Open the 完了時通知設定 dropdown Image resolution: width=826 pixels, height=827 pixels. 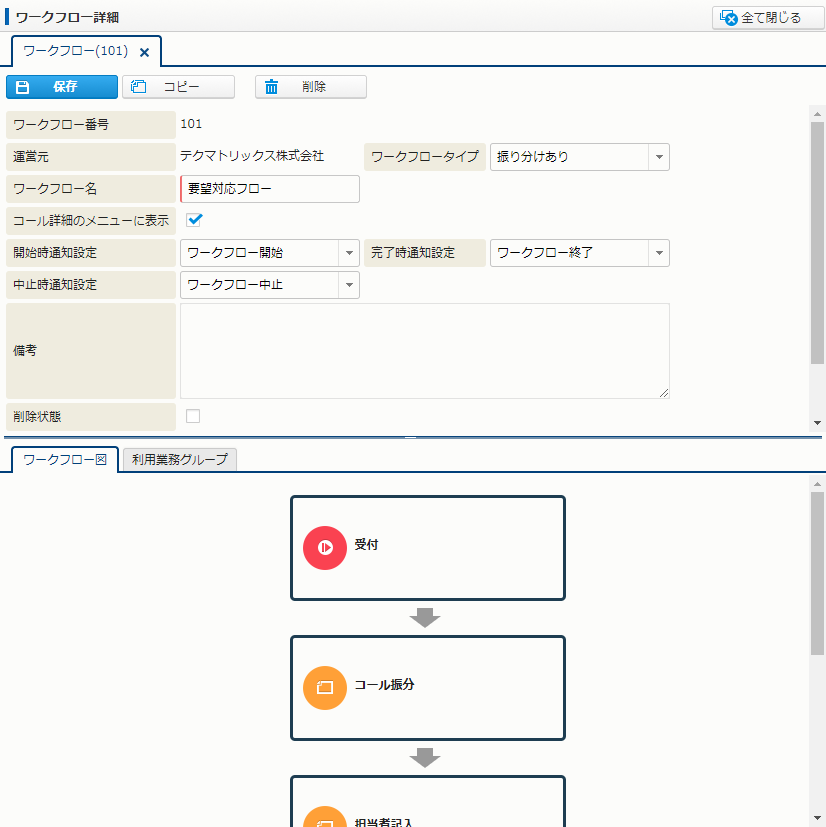click(x=658, y=253)
